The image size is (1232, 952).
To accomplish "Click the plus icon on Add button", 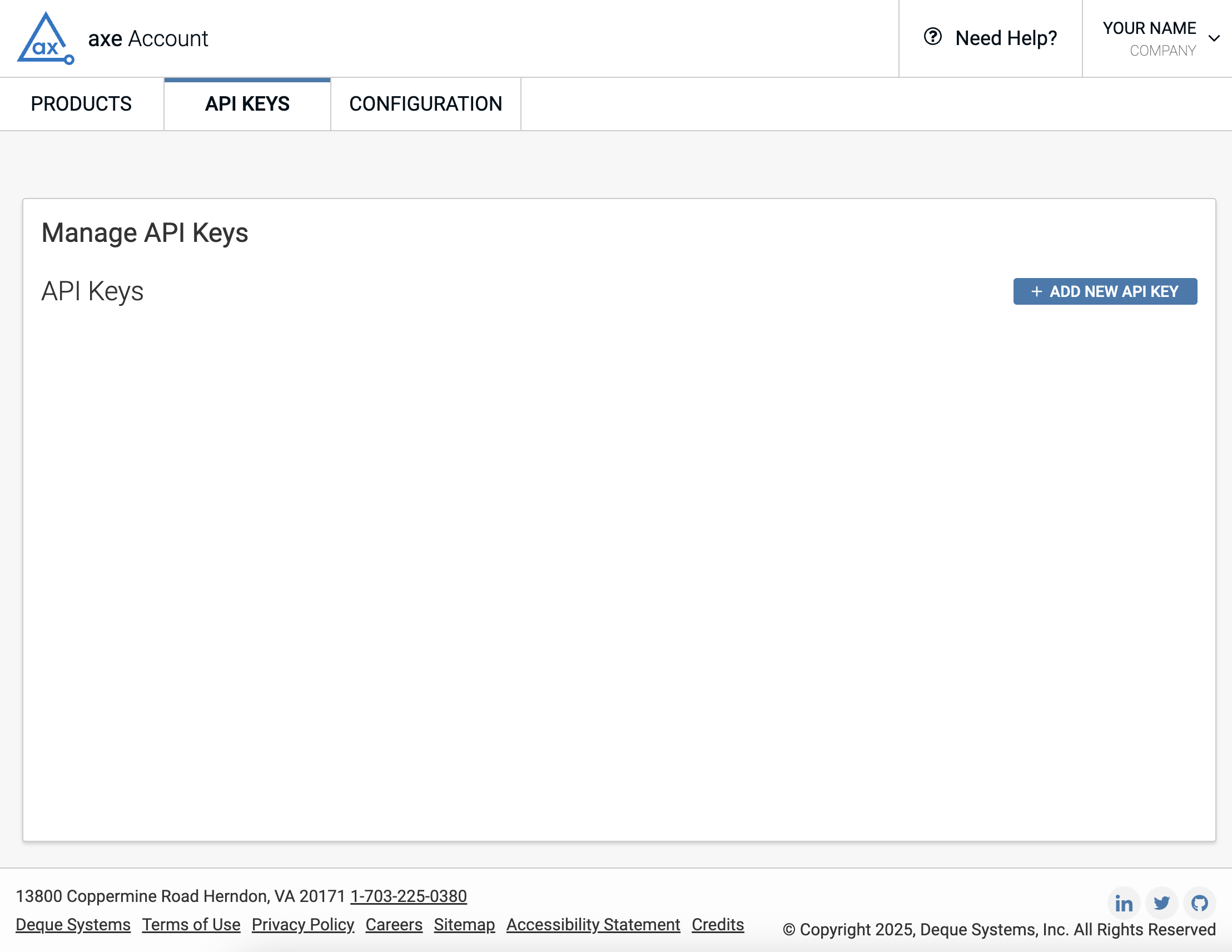I will [1036, 292].
